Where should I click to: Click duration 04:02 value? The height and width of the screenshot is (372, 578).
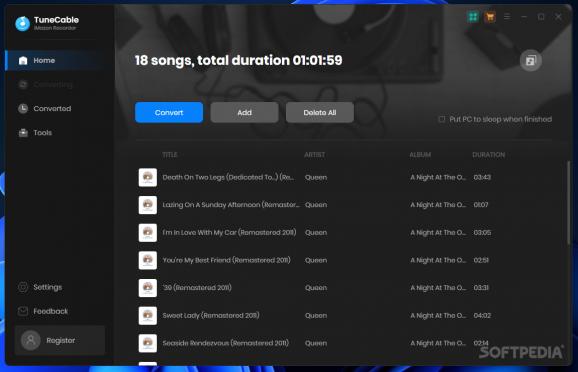point(482,316)
